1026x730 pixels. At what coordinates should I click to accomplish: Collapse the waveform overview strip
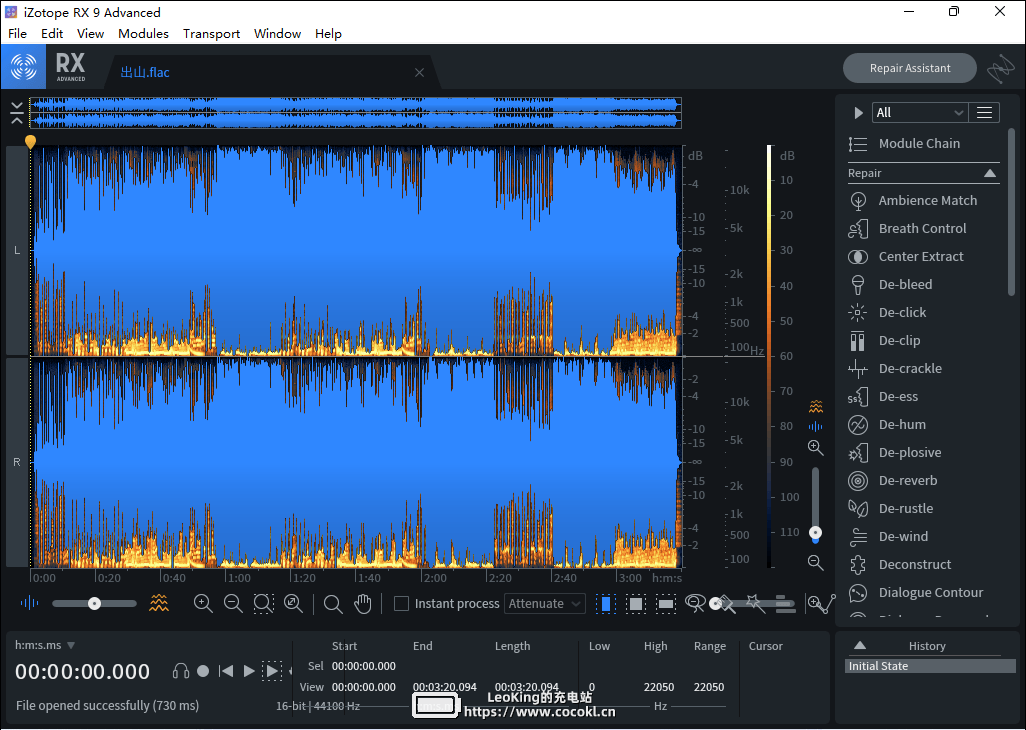coord(17,113)
